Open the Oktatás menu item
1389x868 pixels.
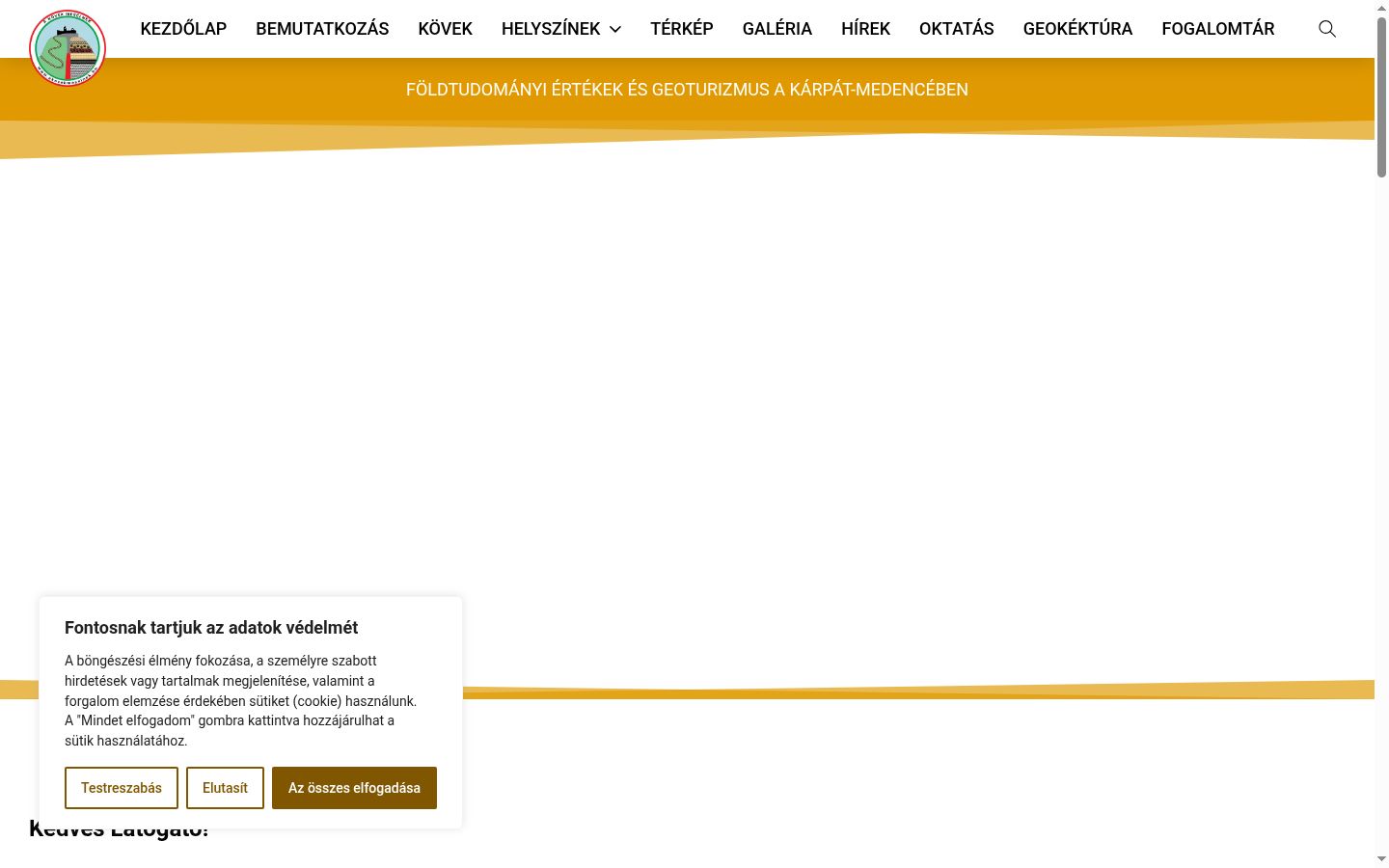tap(957, 29)
